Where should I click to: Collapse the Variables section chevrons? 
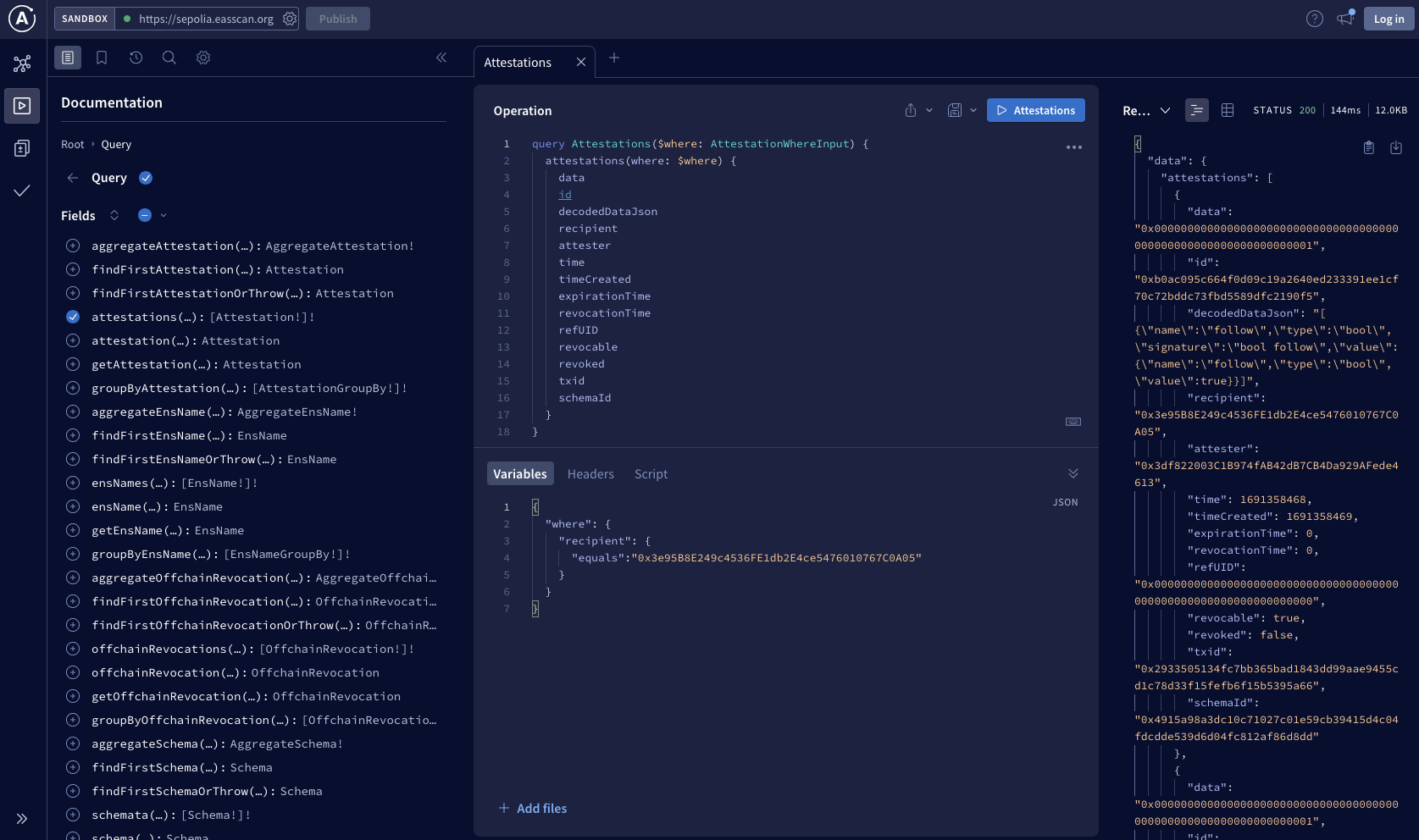[1073, 473]
